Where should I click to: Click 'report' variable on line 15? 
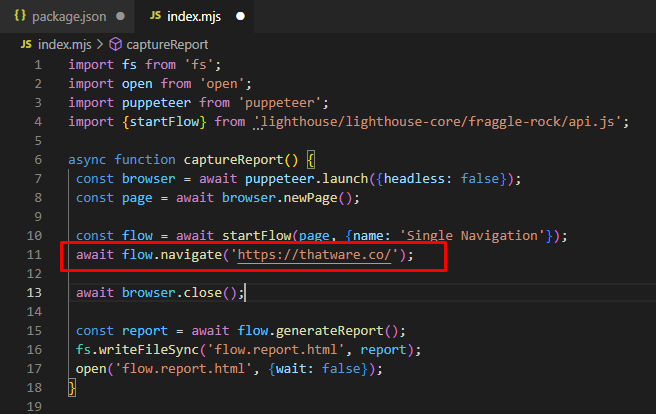coord(144,331)
